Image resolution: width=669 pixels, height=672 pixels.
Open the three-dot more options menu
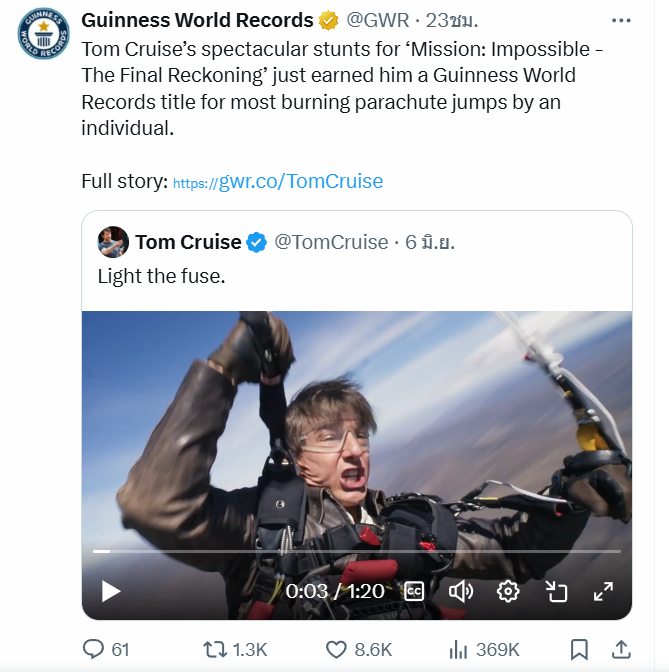point(621,20)
